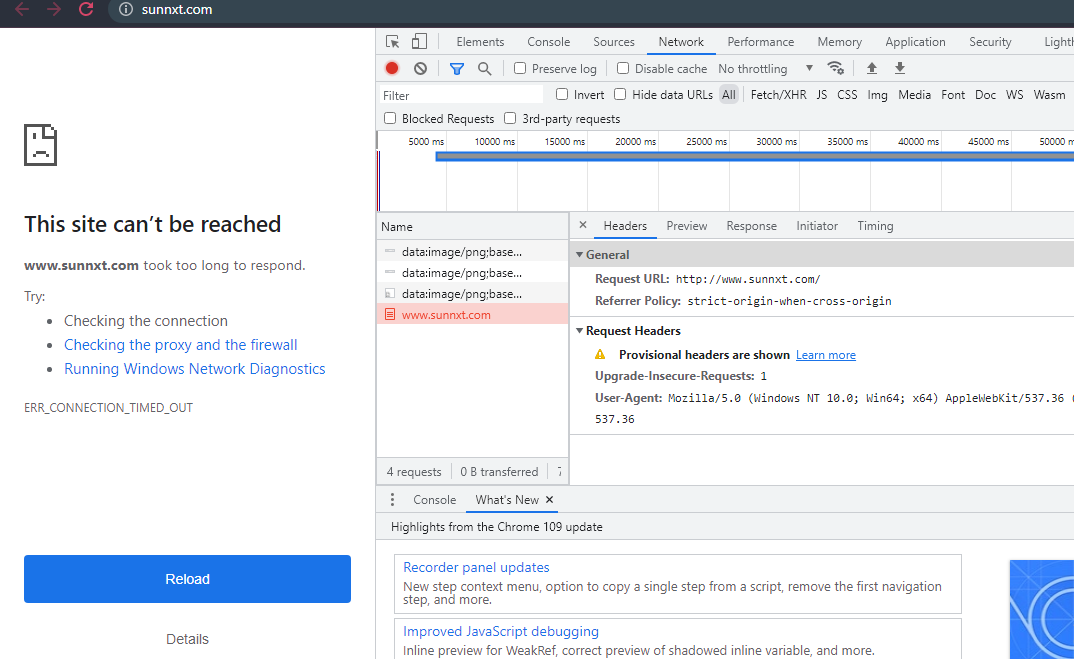The image size is (1074, 659).
Task: Import HAR file upload icon
Action: 872,68
